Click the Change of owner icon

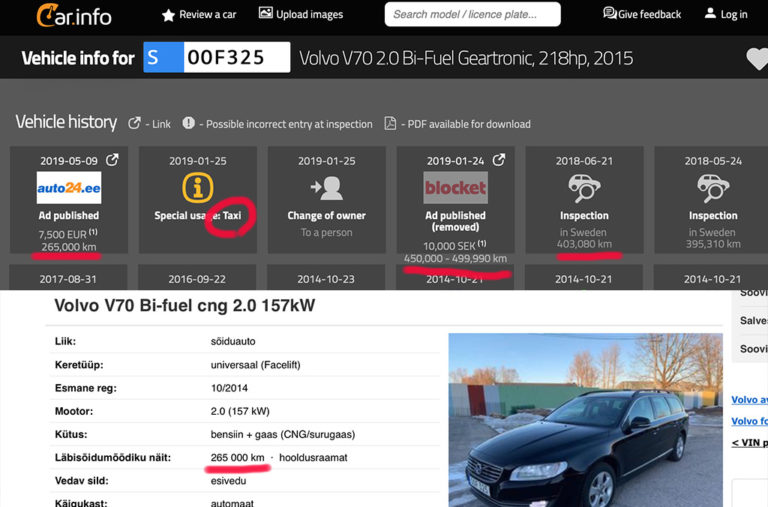(x=326, y=187)
